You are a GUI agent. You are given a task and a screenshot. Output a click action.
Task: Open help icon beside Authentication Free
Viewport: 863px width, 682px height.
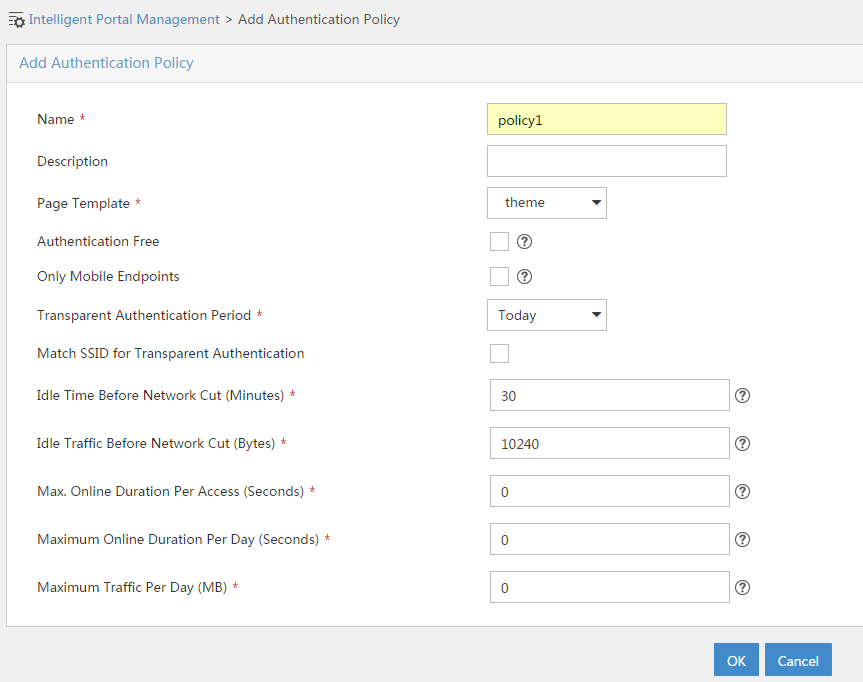(x=525, y=242)
